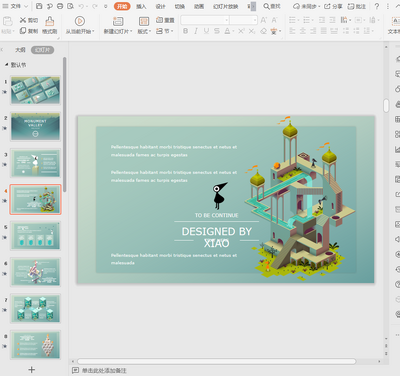Click the Paste clipboard icon
Image resolution: width=400 pixels, height=376 pixels.
pyautogui.click(x=8, y=21)
